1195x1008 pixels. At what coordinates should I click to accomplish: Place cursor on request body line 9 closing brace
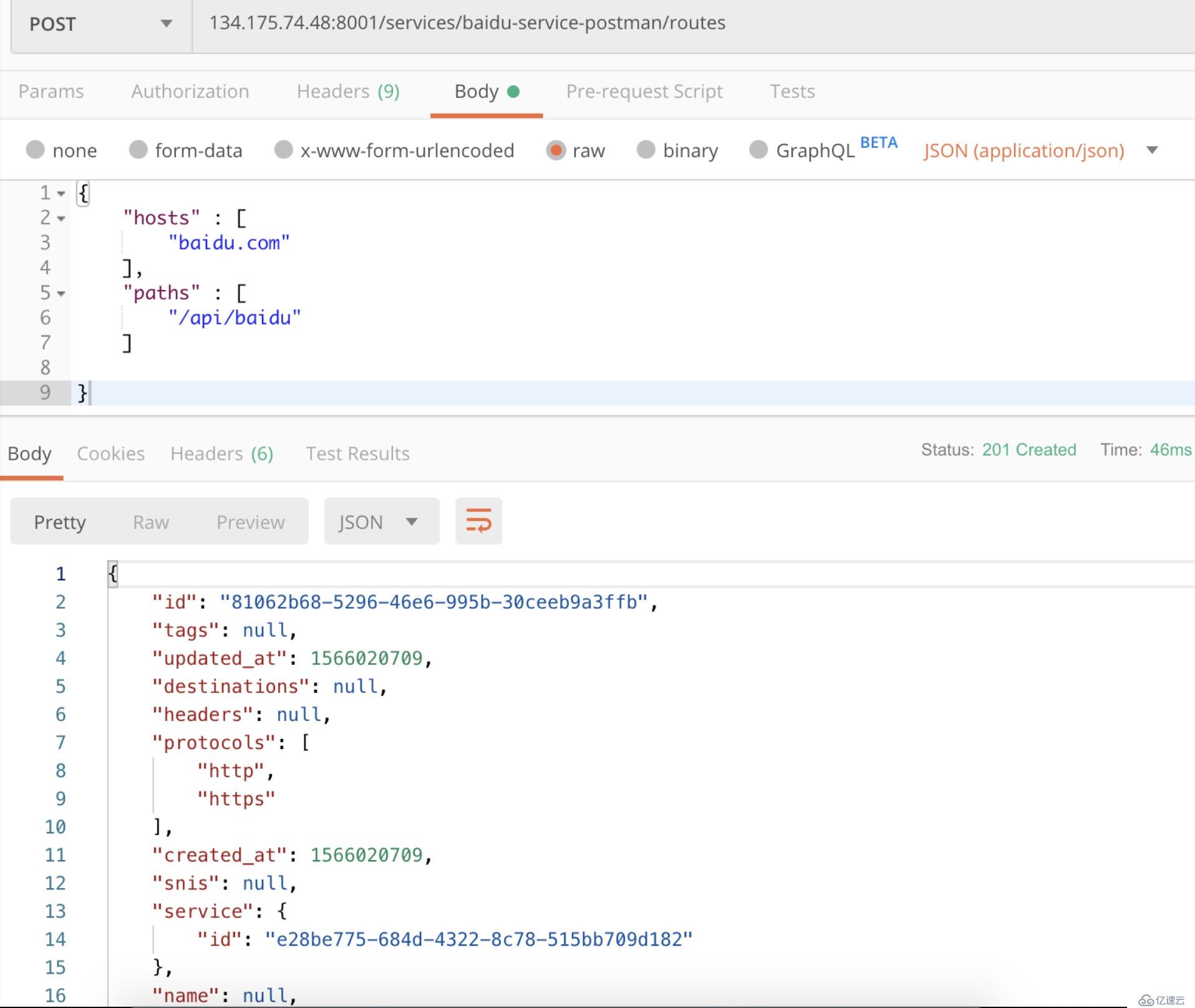click(x=82, y=393)
